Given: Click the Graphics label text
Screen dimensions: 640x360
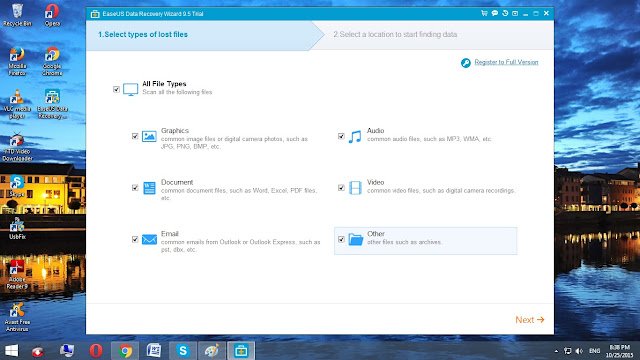Looking at the screenshot, I should click(x=175, y=131).
